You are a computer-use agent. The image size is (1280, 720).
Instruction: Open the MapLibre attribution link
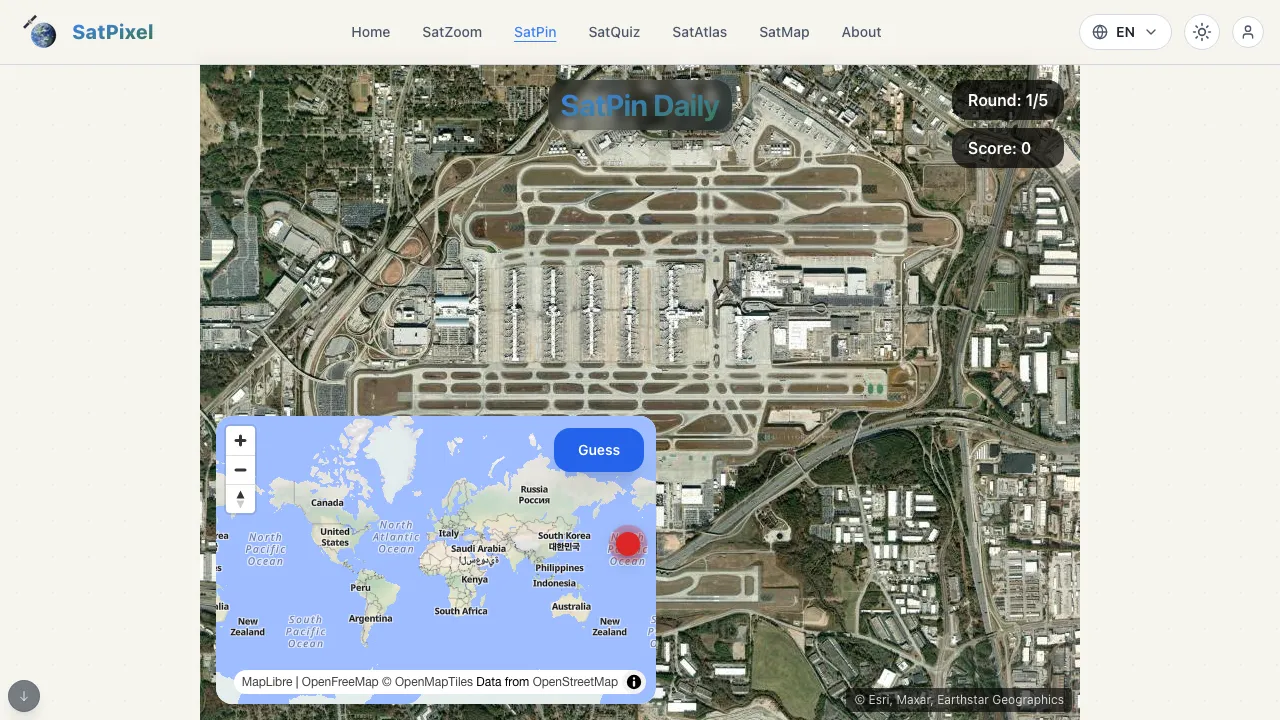267,682
